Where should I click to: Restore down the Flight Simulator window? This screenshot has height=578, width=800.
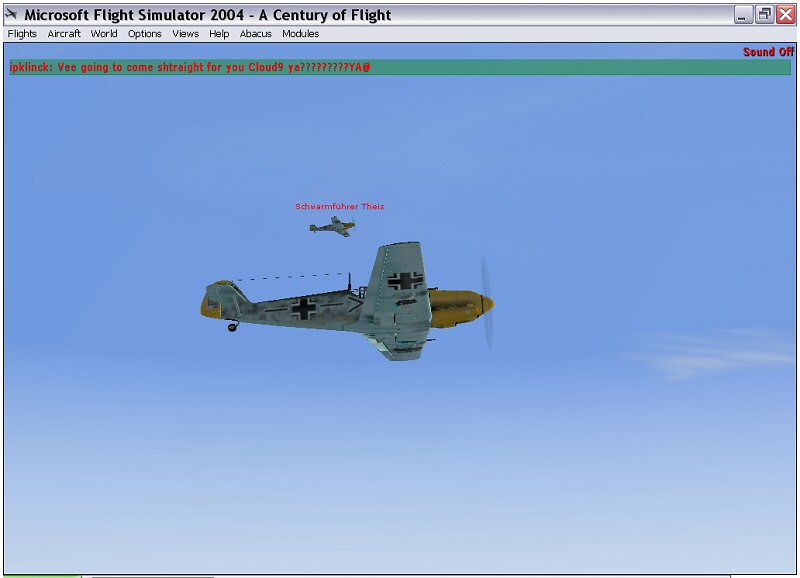765,15
